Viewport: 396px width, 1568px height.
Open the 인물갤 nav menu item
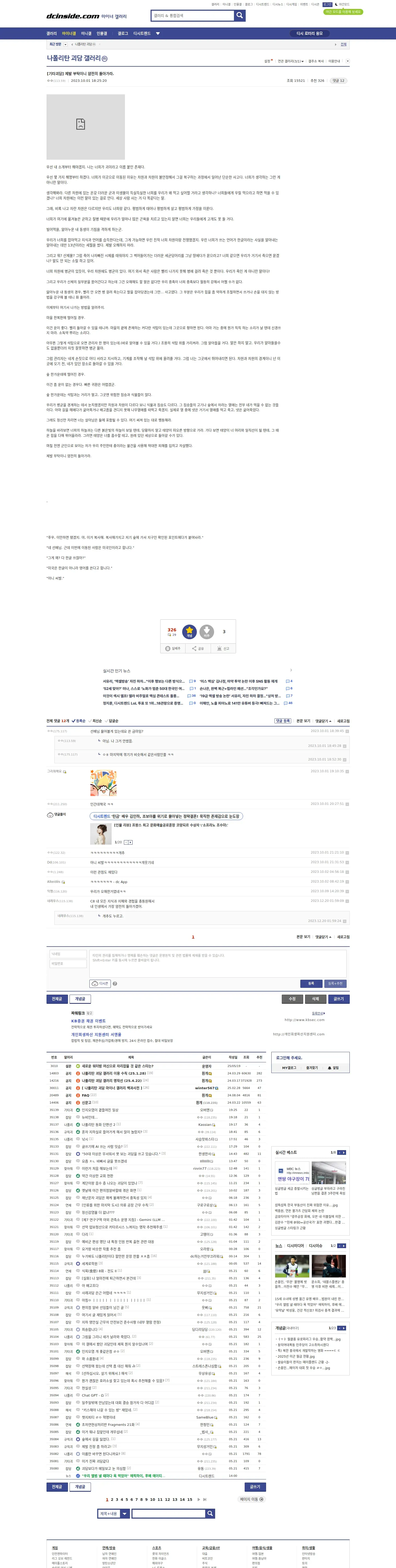coord(101,33)
